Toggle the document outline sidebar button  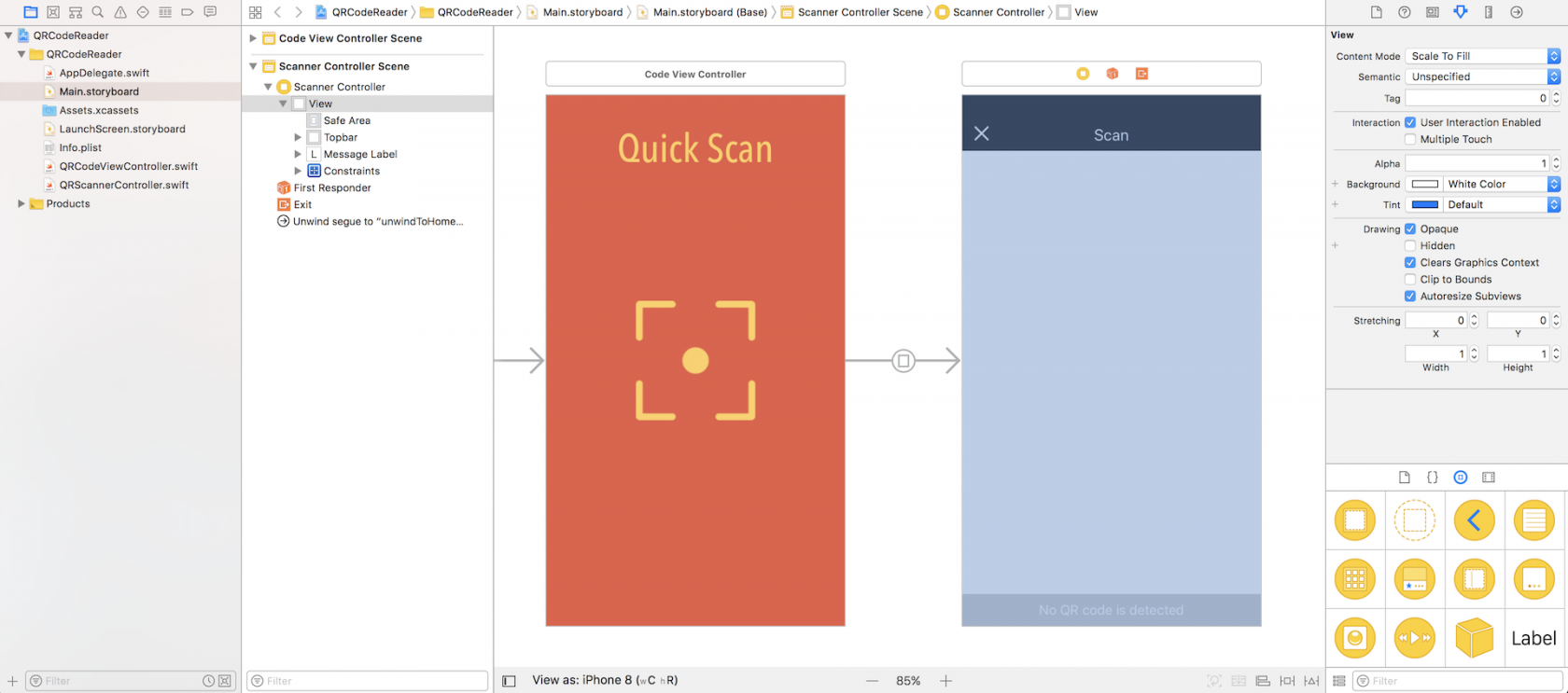[x=509, y=681]
